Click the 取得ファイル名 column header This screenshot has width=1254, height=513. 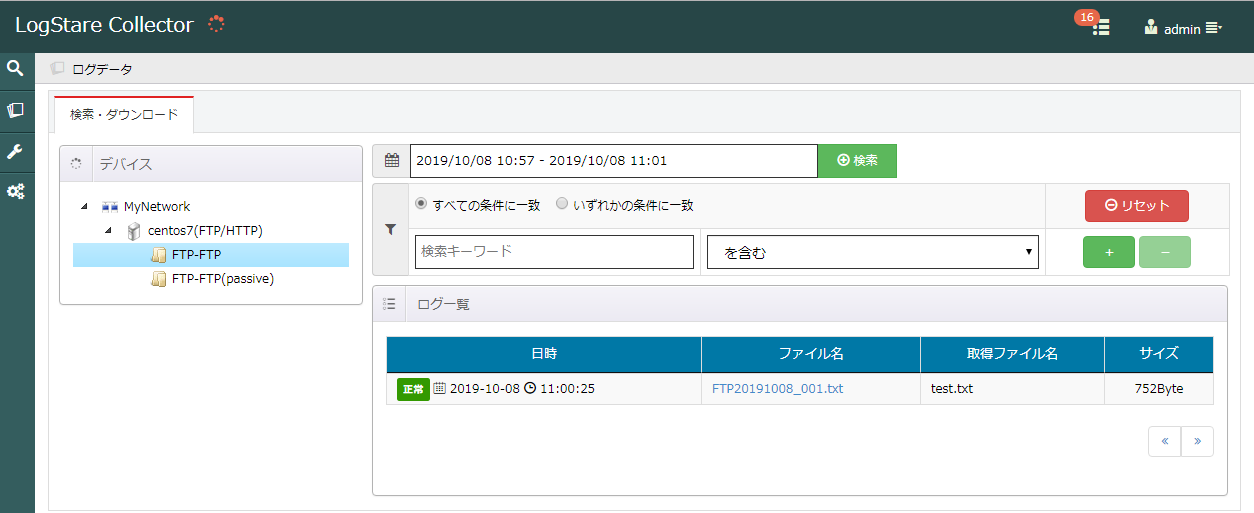[1012, 354]
